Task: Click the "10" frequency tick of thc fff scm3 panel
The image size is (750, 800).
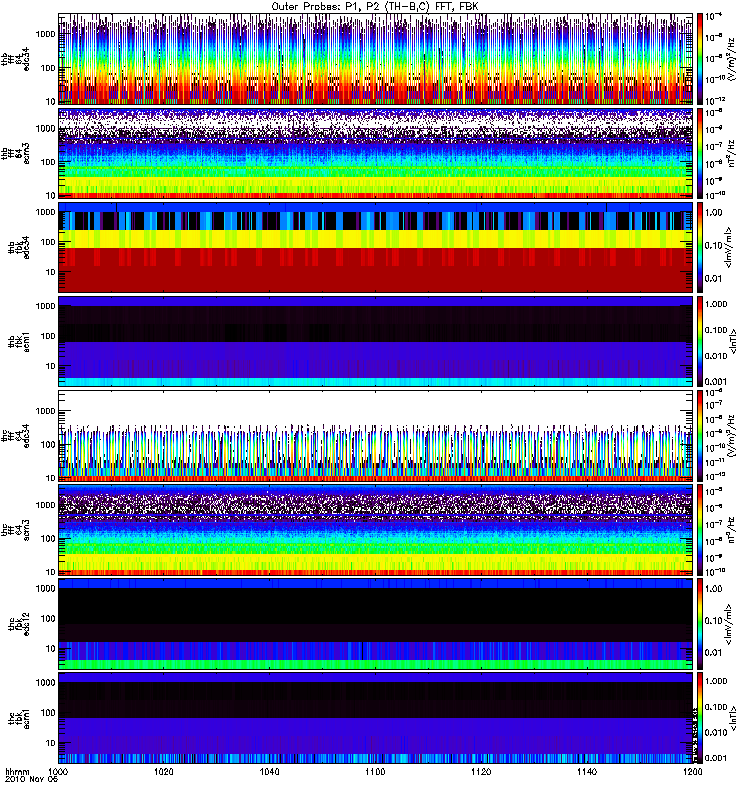Action: coord(51,572)
